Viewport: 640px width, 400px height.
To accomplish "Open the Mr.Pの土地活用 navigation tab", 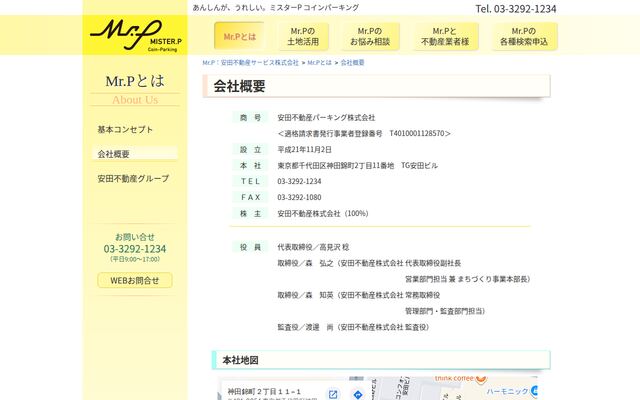I will 303,36.
